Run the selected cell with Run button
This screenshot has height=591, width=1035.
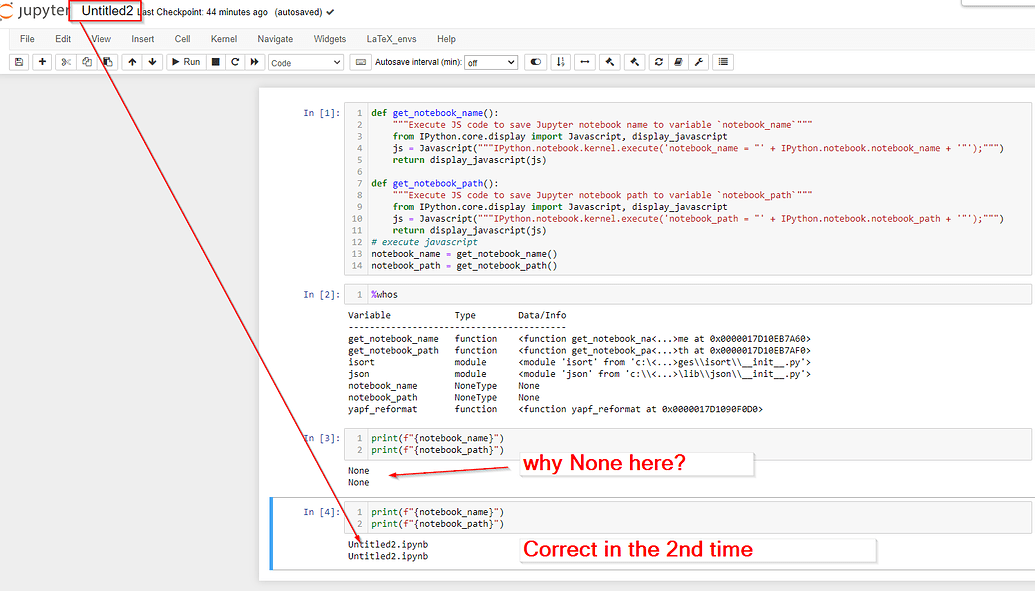(186, 62)
